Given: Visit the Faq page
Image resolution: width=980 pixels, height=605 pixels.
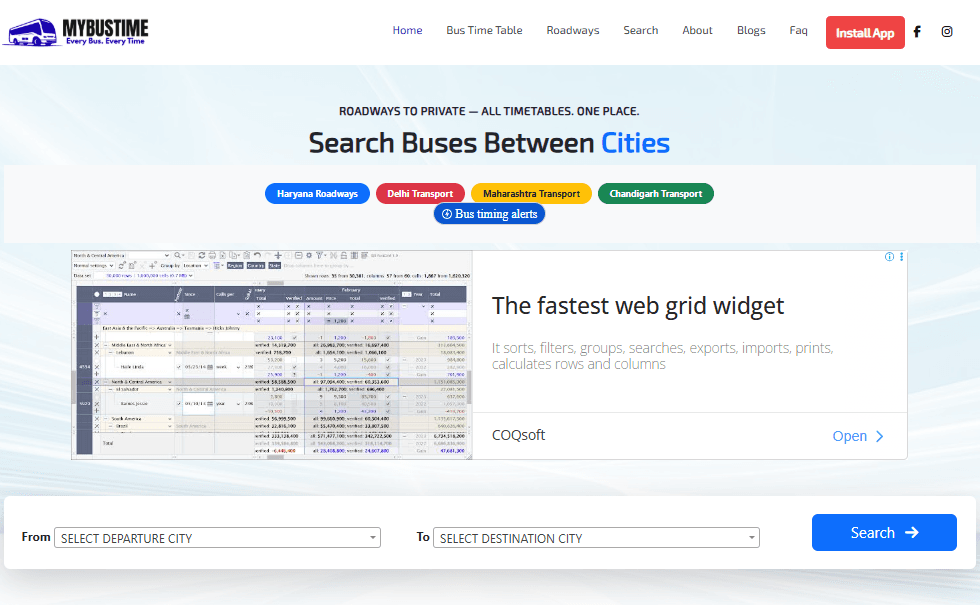Looking at the screenshot, I should 798,30.
